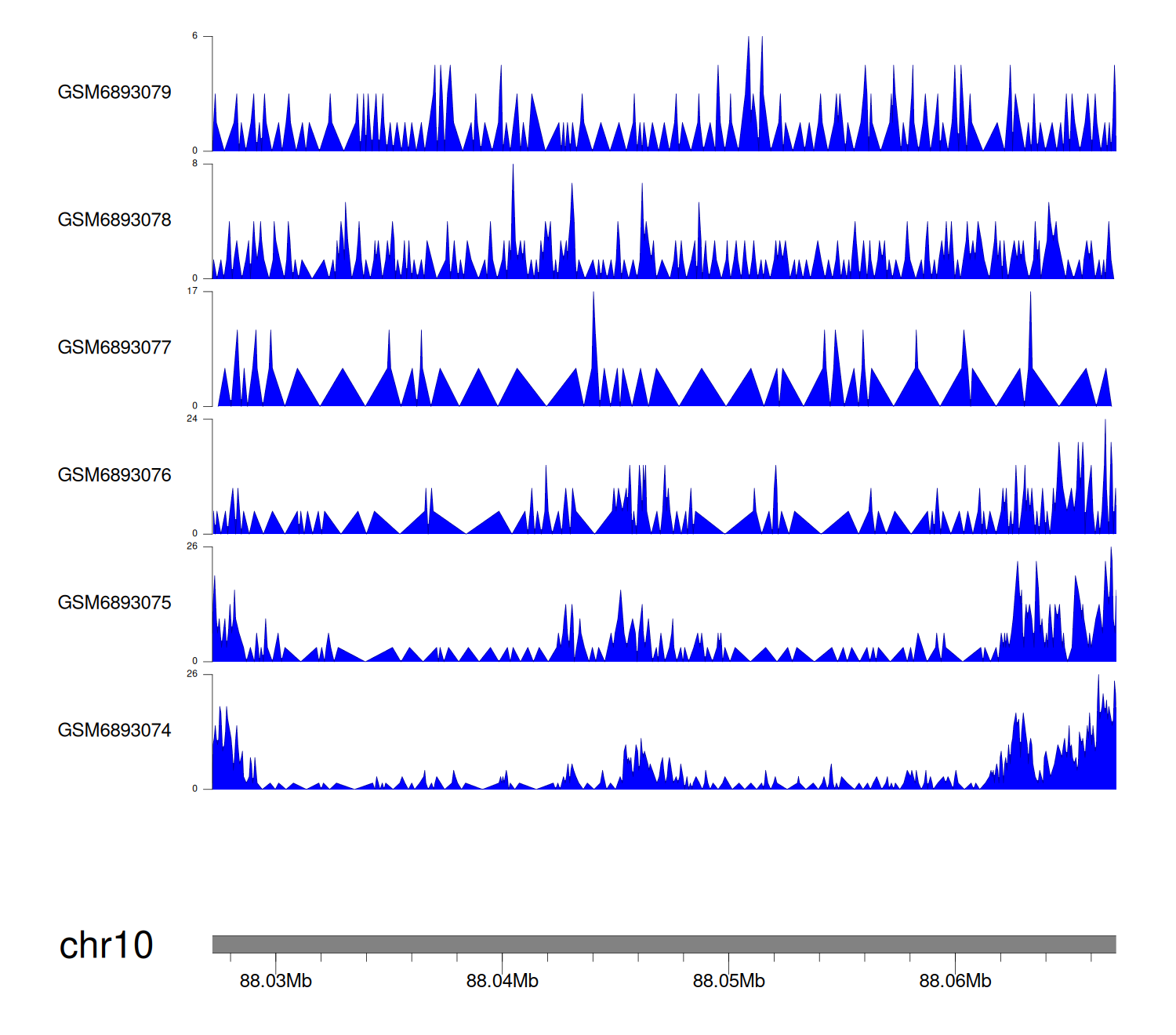The height and width of the screenshot is (1035, 1176).
Task: Click y-axis maximum 24 on GSM6893076 track
Action: click(x=192, y=419)
